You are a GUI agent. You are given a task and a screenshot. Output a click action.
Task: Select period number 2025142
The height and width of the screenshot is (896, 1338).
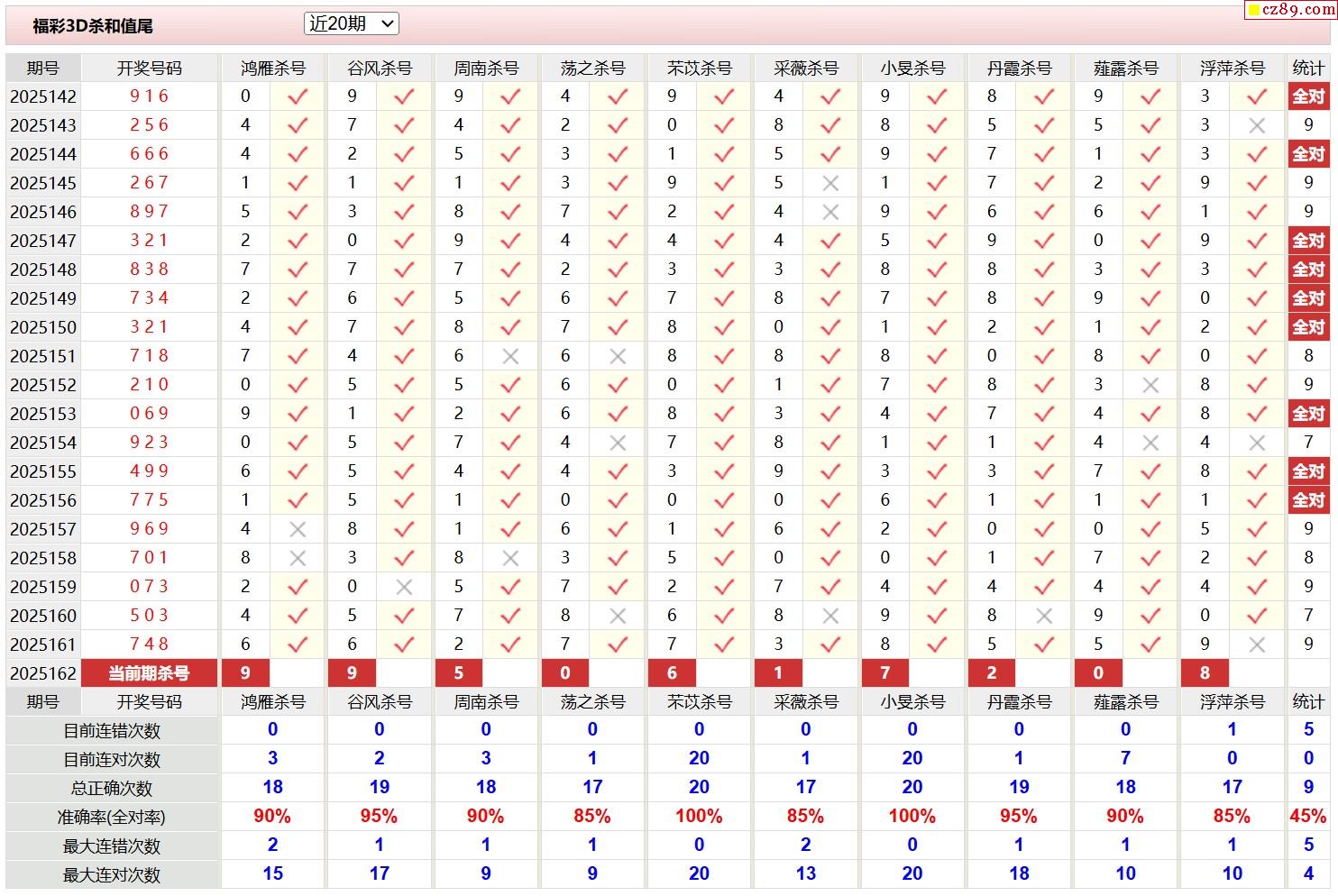pyautogui.click(x=43, y=96)
